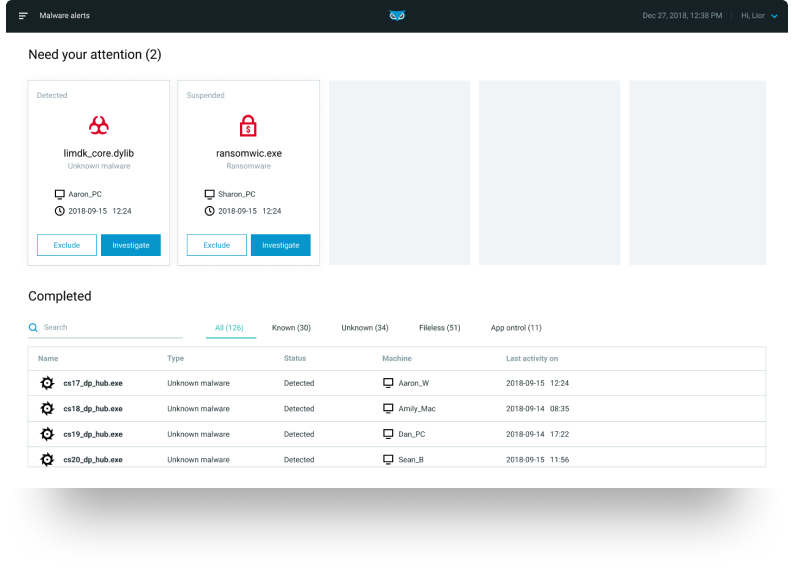The image size is (792, 570).
Task: Click the search magnifier icon
Action: coord(33,327)
